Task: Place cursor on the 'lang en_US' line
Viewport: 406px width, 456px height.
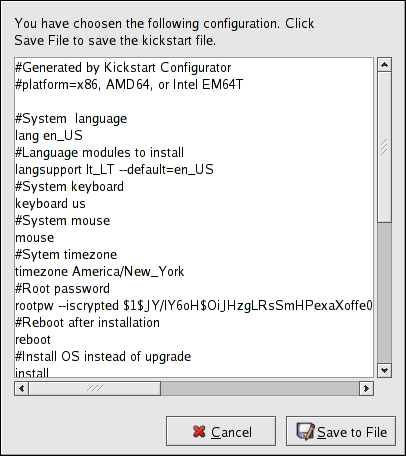Action: pos(49,136)
